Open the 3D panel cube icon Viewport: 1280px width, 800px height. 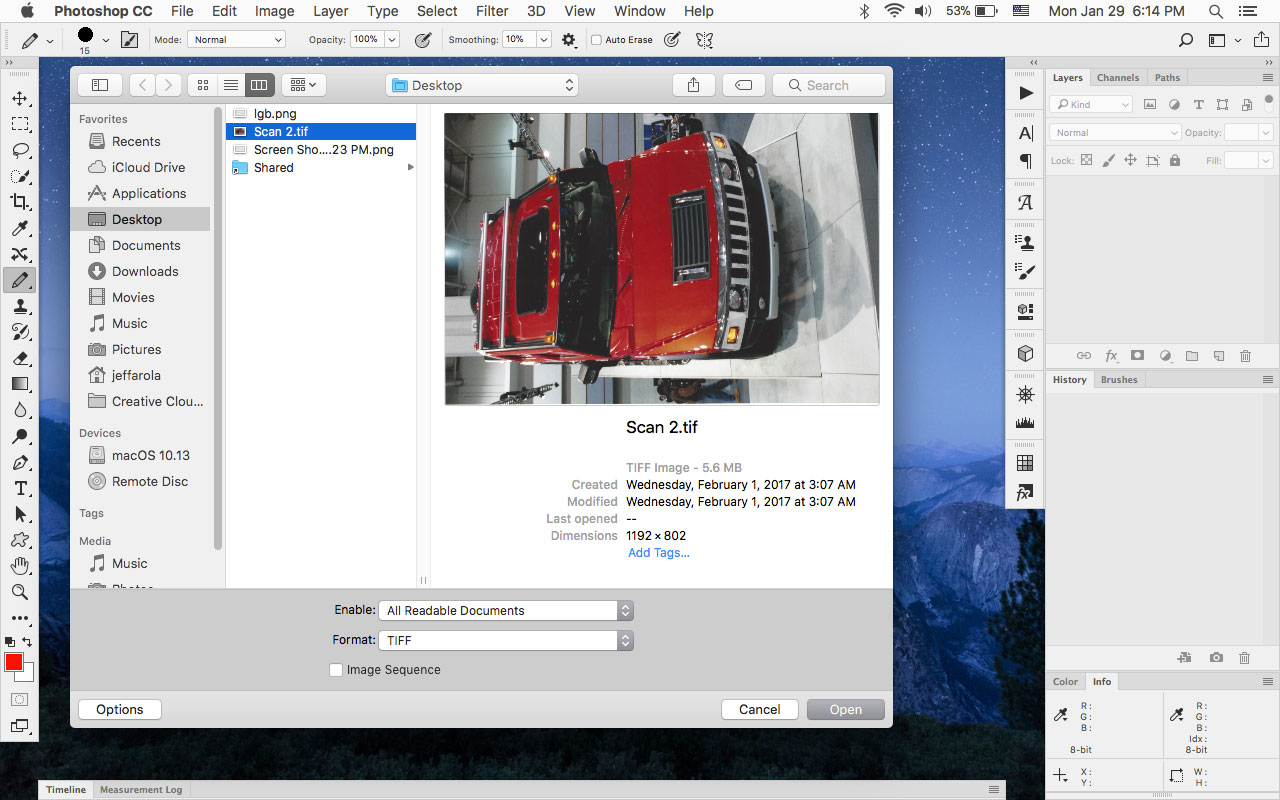click(x=1025, y=354)
